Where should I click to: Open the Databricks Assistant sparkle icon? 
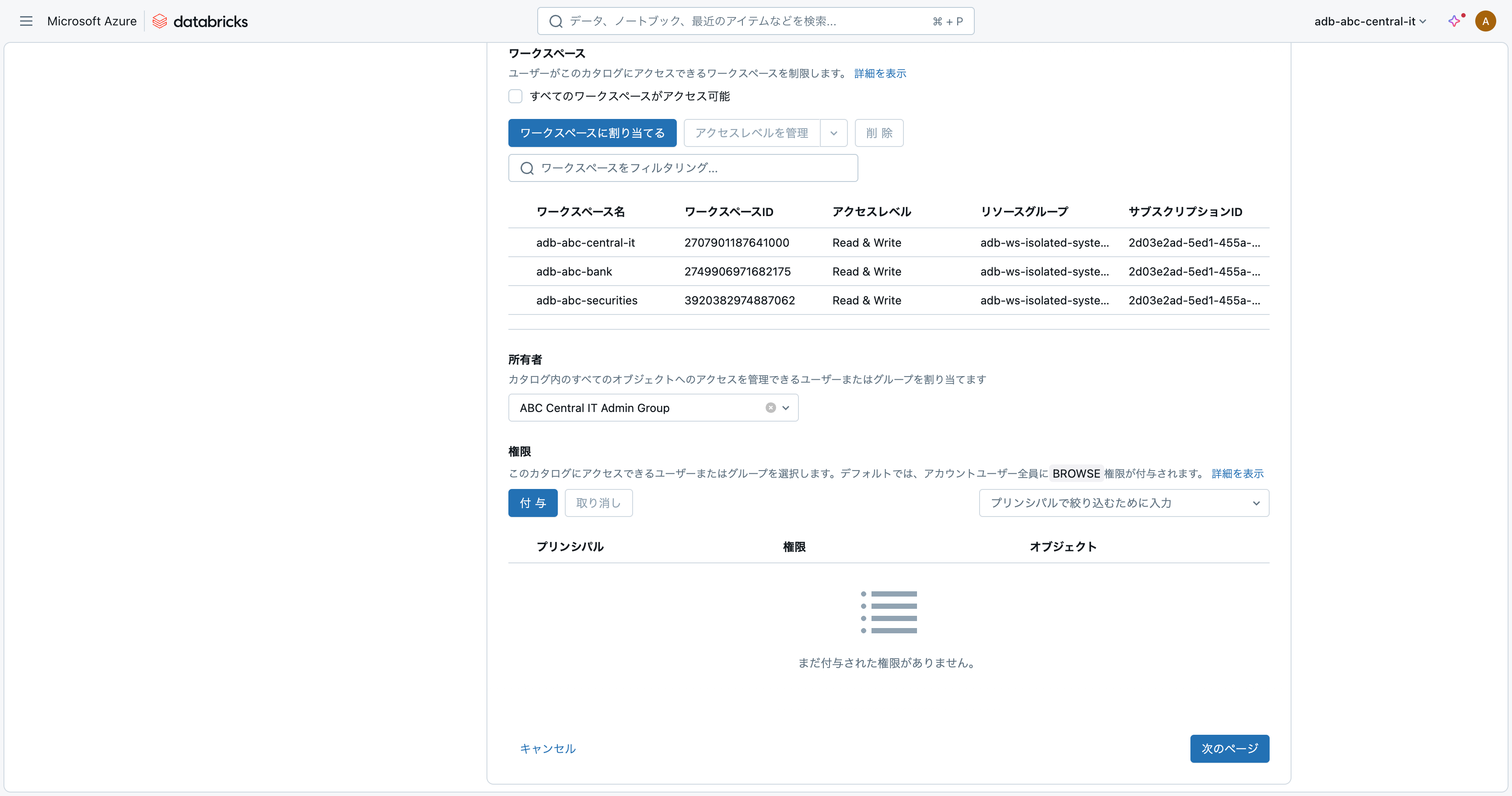pyautogui.click(x=1454, y=21)
